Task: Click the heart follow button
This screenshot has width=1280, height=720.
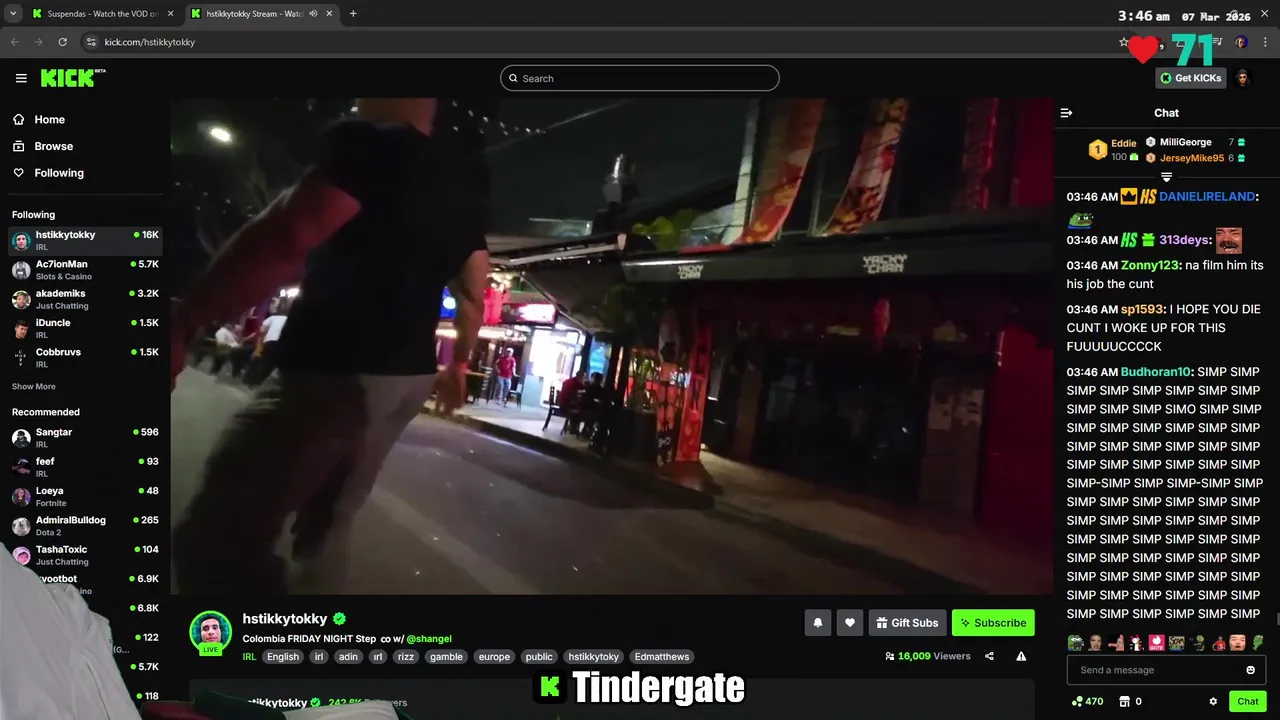Action: click(850, 623)
